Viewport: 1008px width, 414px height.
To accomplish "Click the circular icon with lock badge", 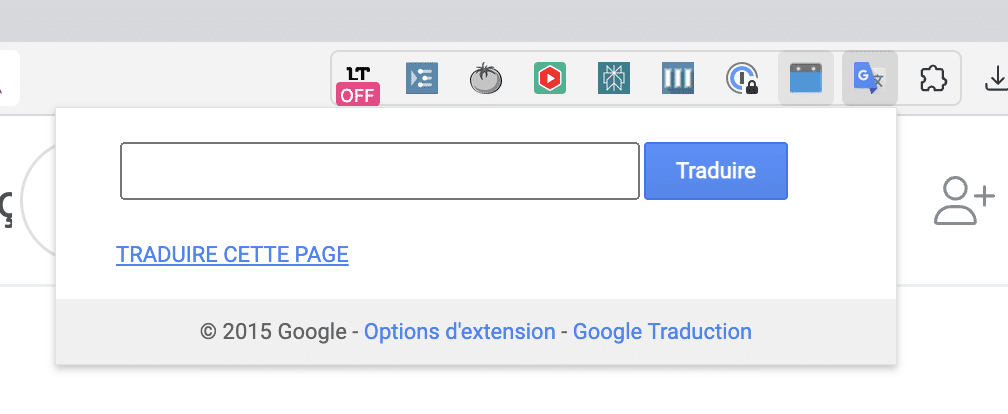I will click(742, 78).
